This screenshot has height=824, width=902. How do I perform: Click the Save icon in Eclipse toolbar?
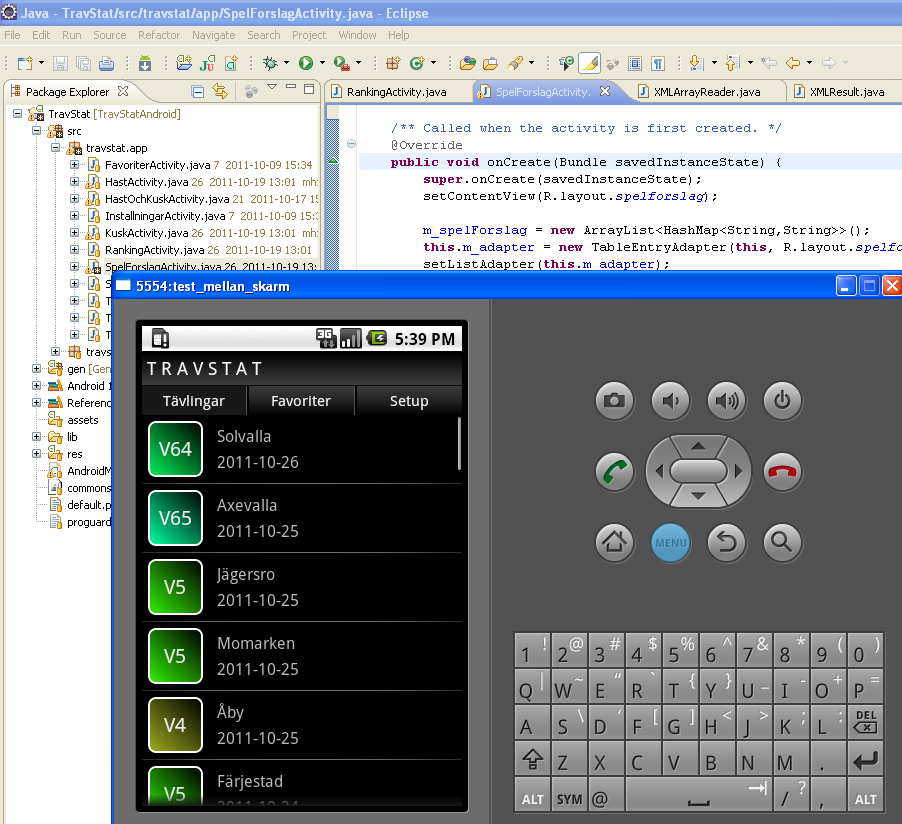60,63
